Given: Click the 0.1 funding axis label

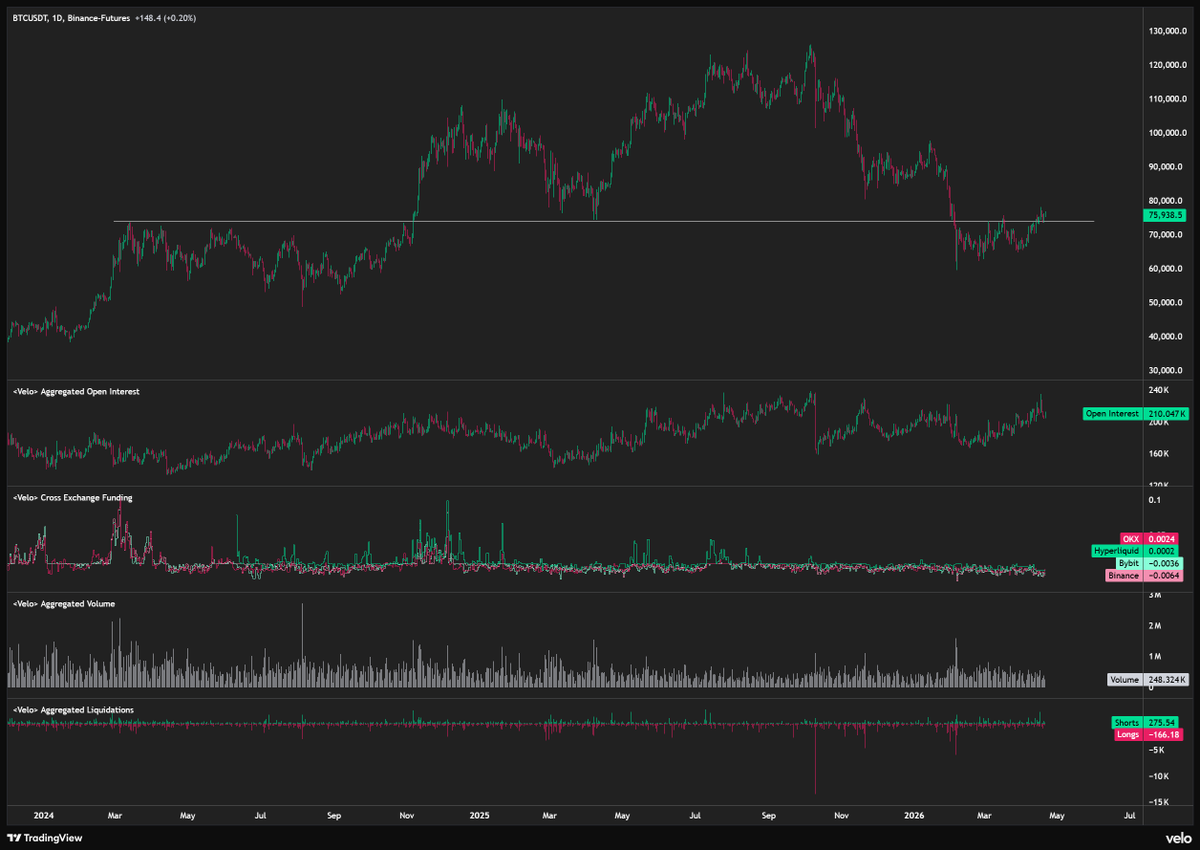Looking at the screenshot, I should pos(1154,500).
